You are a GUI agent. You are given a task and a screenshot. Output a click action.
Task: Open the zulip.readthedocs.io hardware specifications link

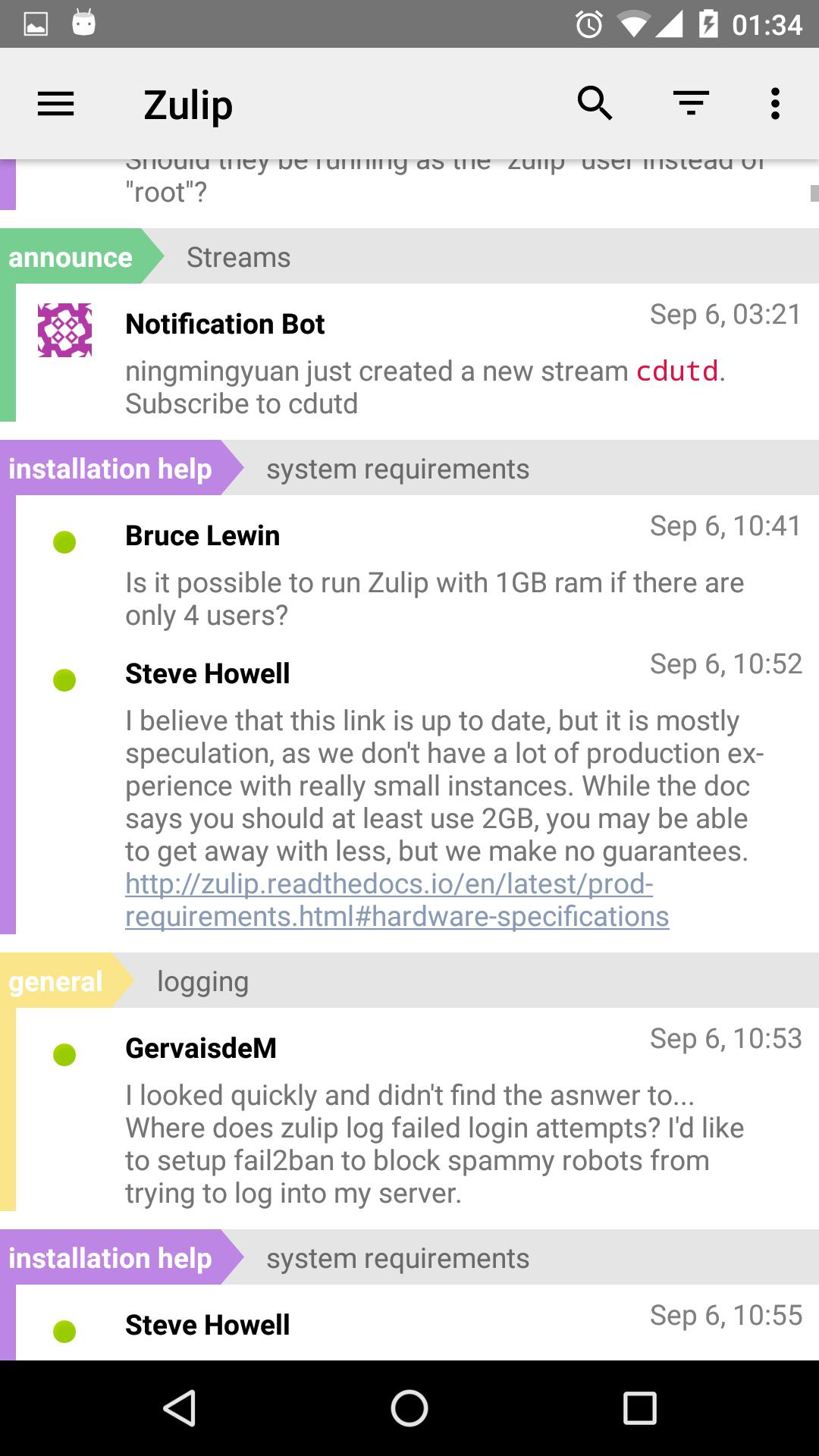394,899
